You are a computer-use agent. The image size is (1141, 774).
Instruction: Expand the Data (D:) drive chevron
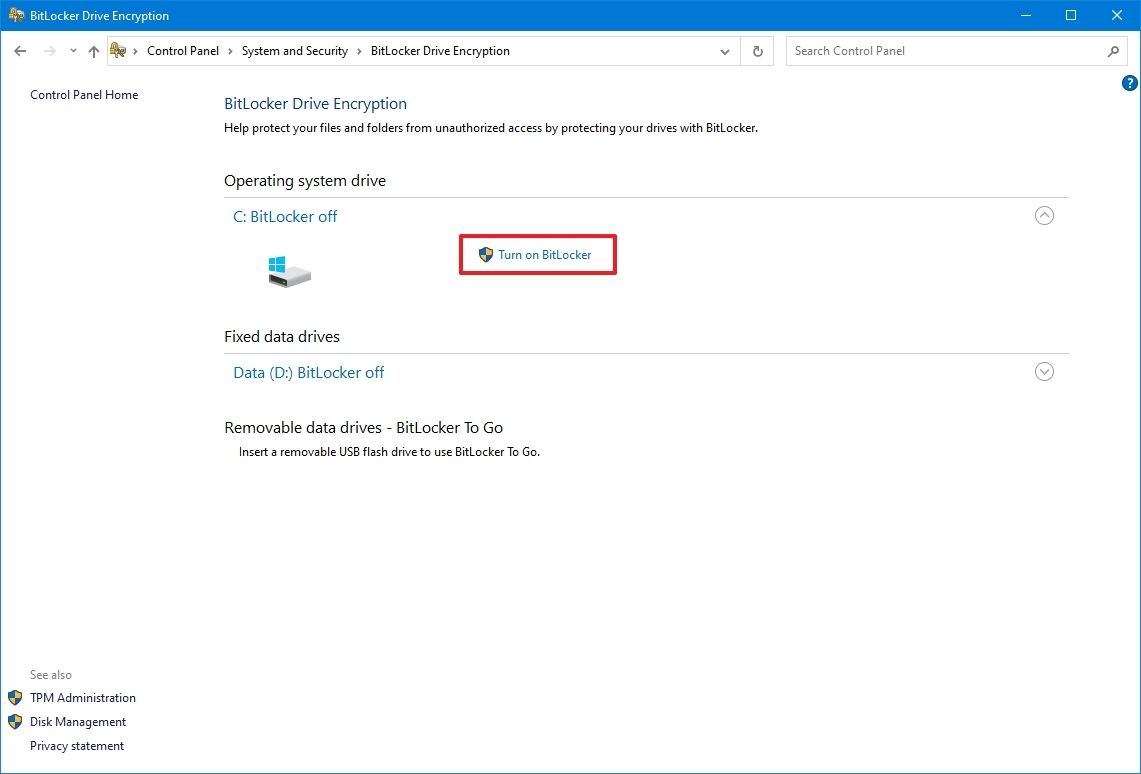click(x=1044, y=372)
